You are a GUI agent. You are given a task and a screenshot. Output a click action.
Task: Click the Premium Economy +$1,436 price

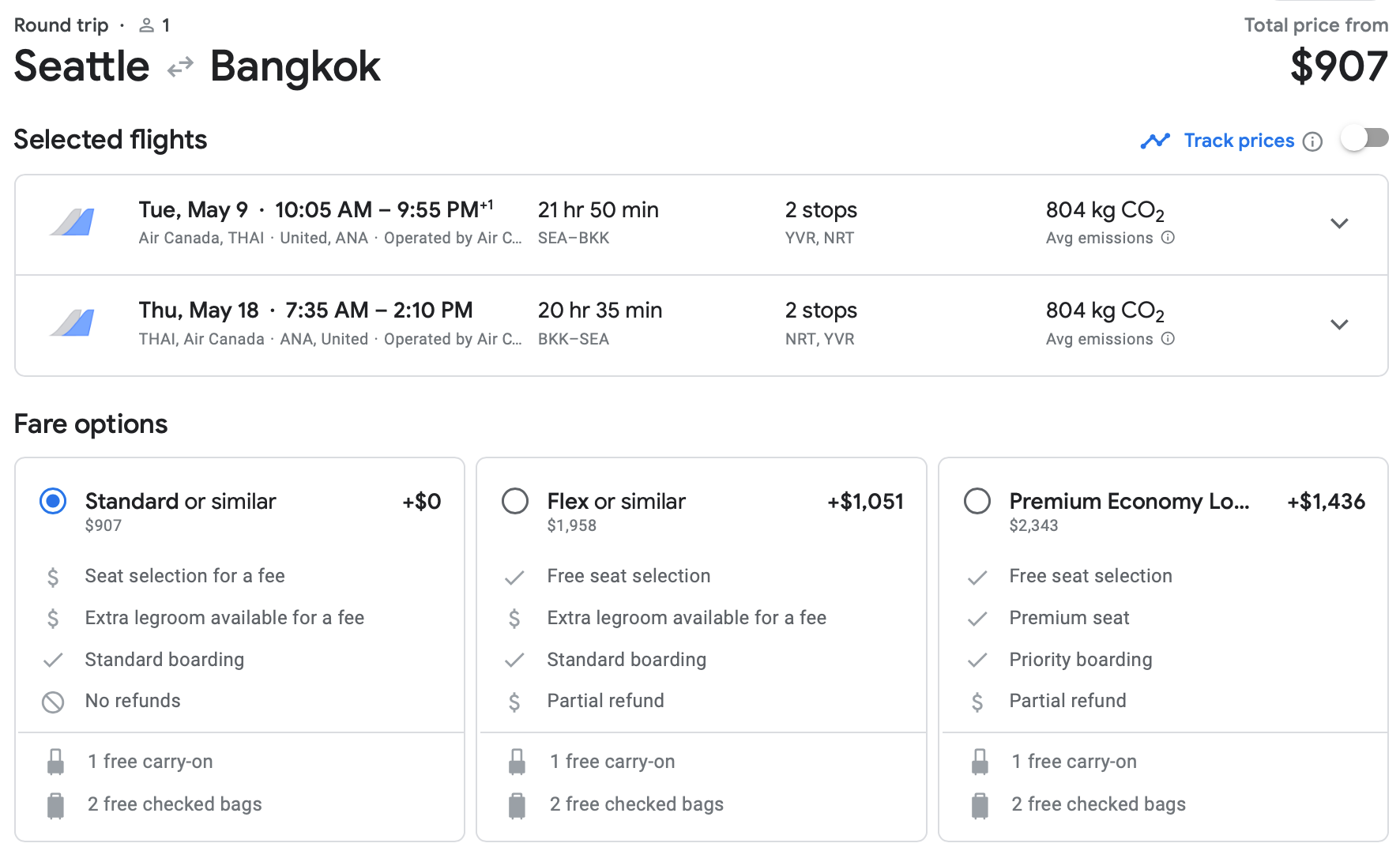pos(1326,502)
